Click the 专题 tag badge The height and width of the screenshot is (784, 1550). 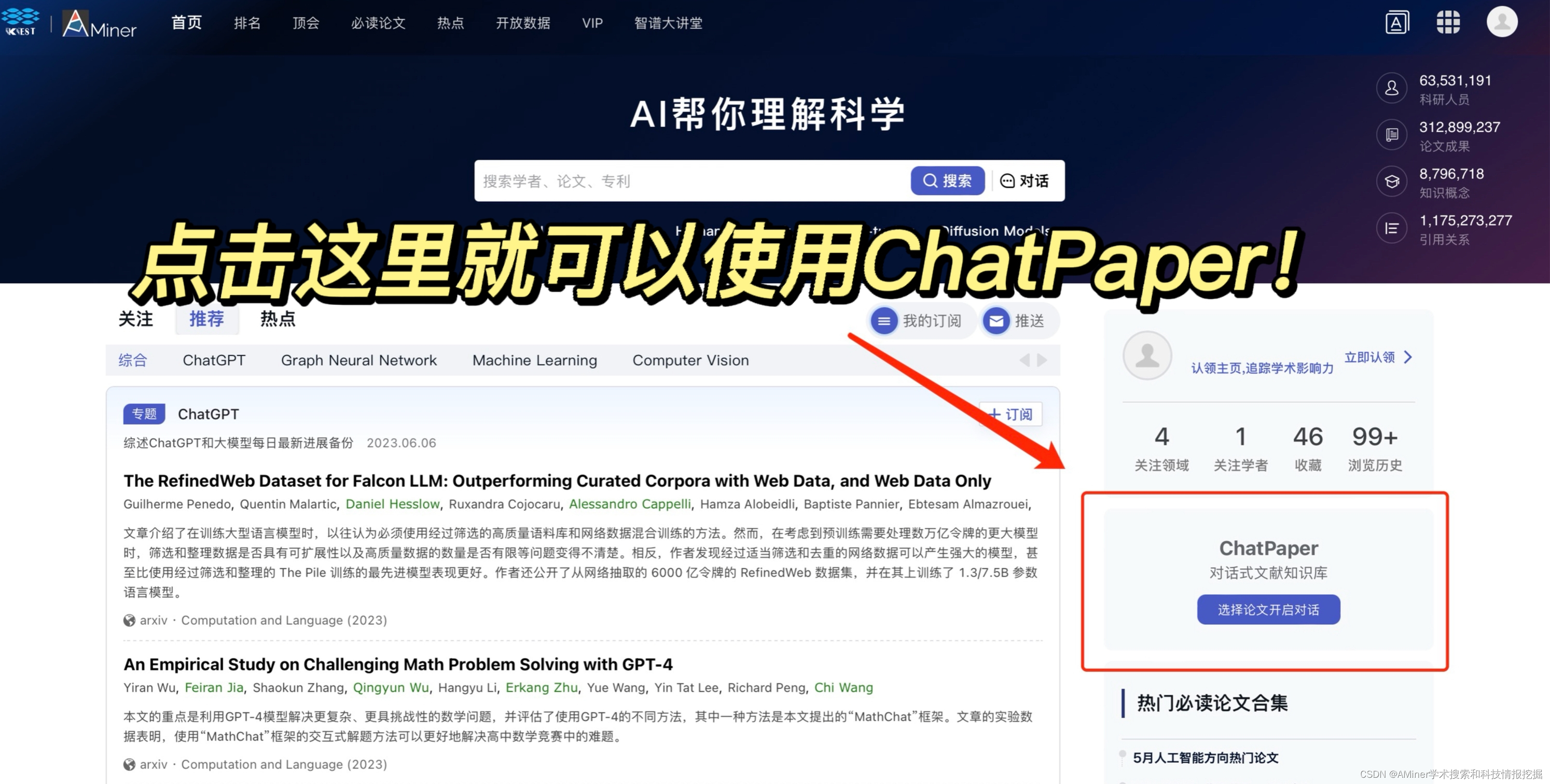144,414
